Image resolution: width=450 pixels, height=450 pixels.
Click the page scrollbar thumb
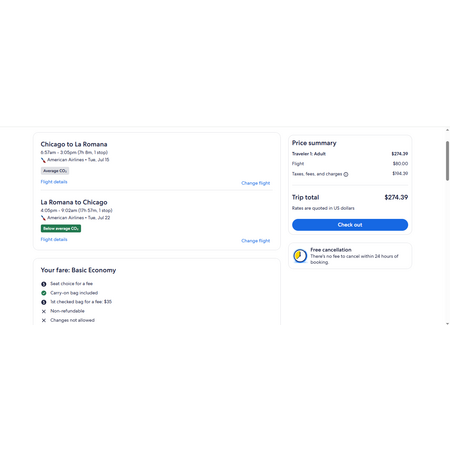coord(447,161)
